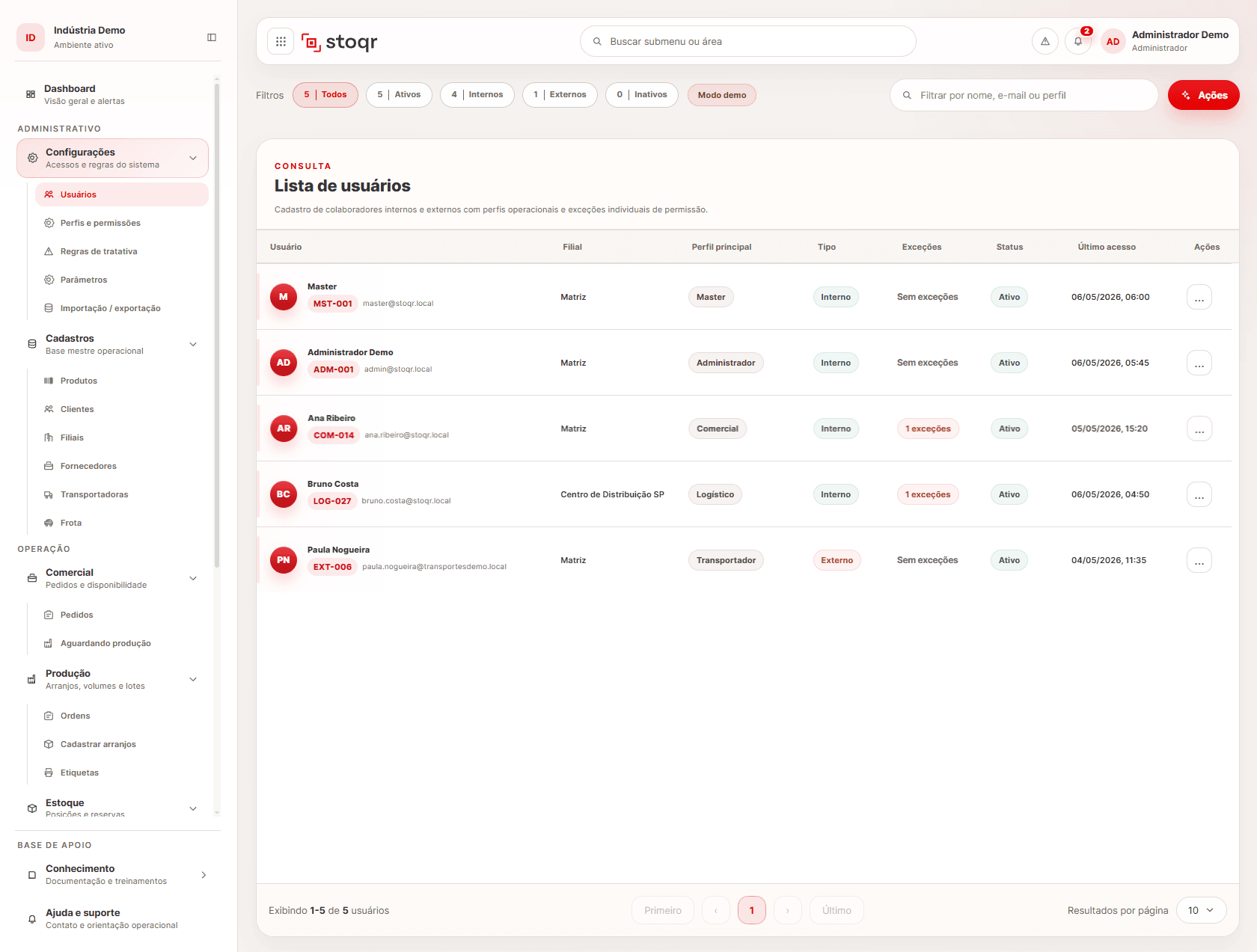The image size is (1257, 952).
Task: Click the Filiais building icon
Action: pos(49,437)
